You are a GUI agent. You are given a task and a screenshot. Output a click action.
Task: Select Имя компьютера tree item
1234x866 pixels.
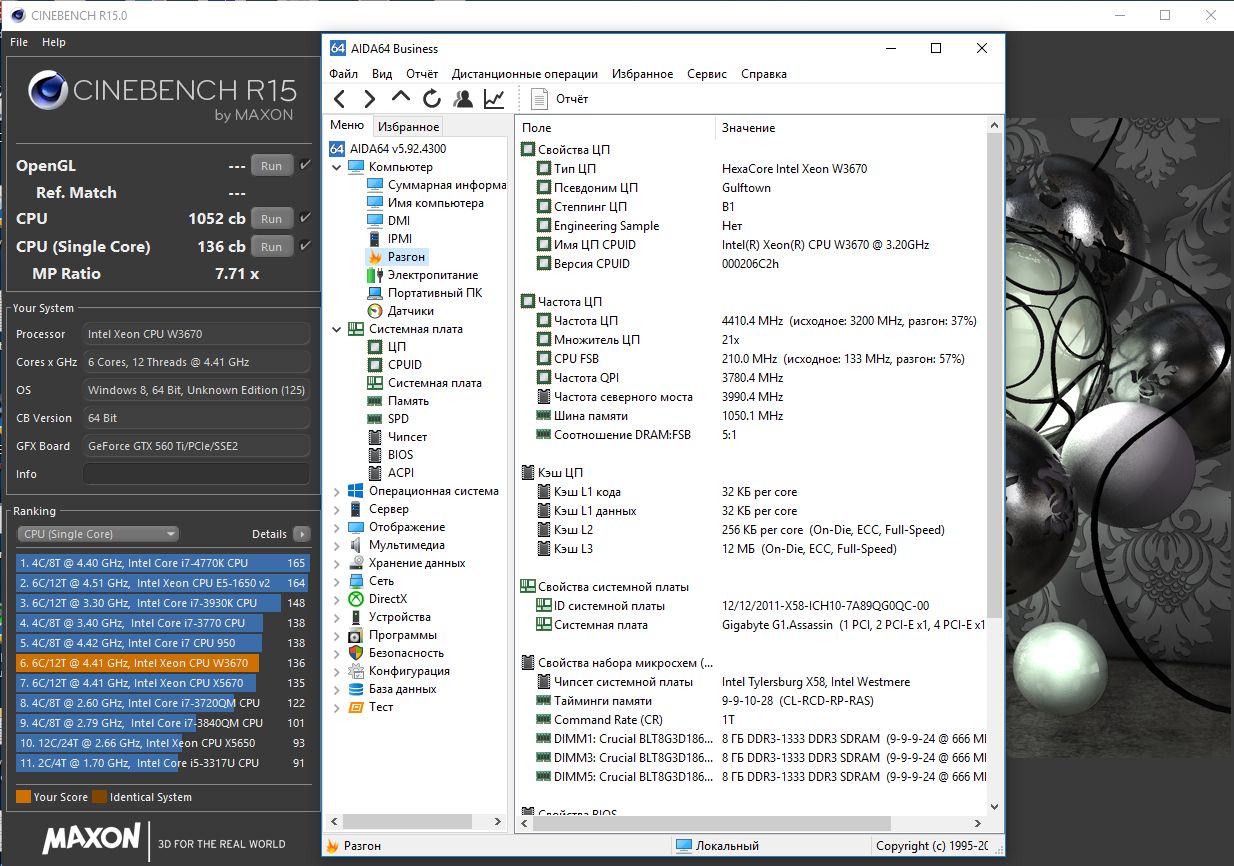[x=426, y=203]
